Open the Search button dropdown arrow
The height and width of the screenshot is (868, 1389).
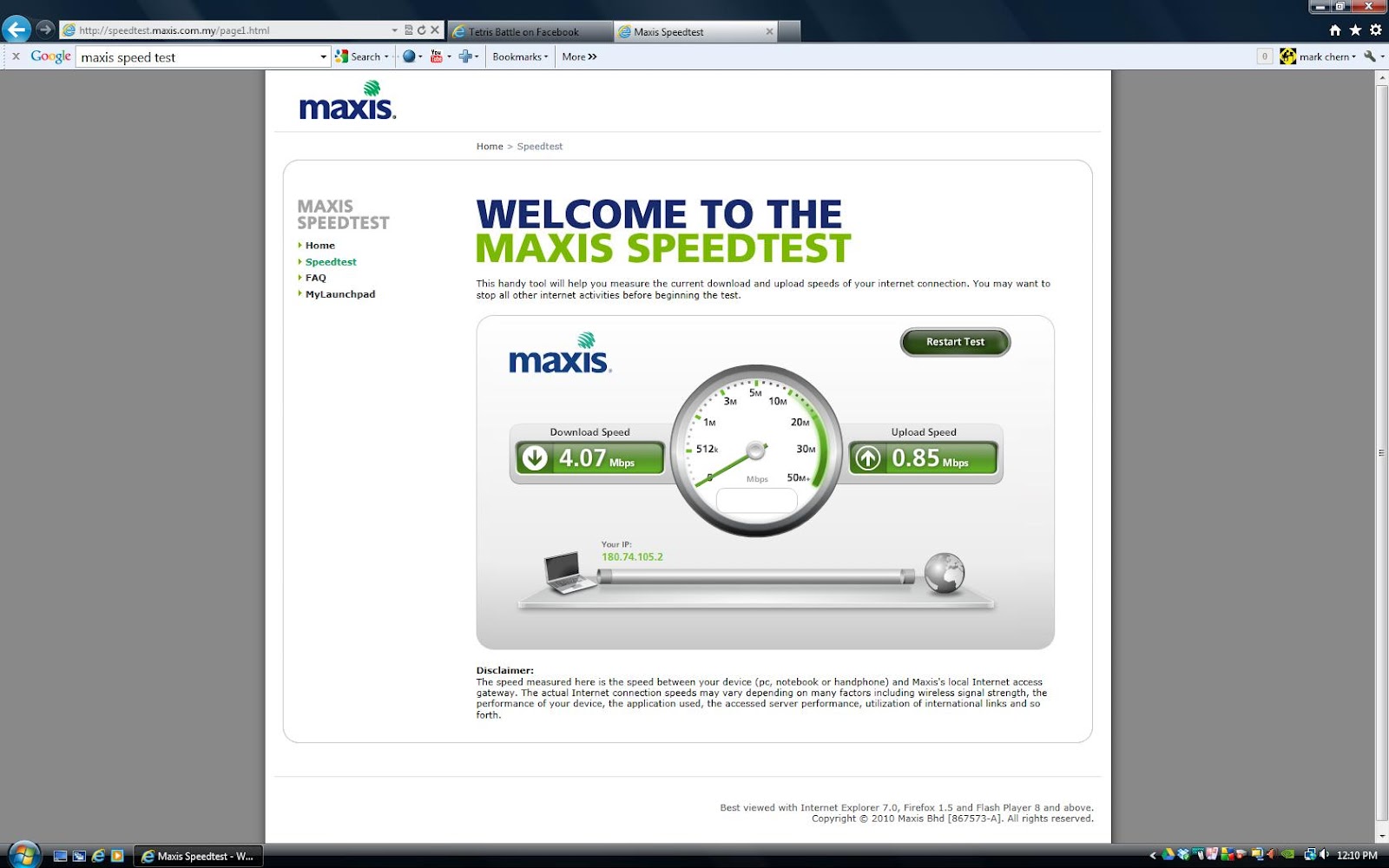386,57
